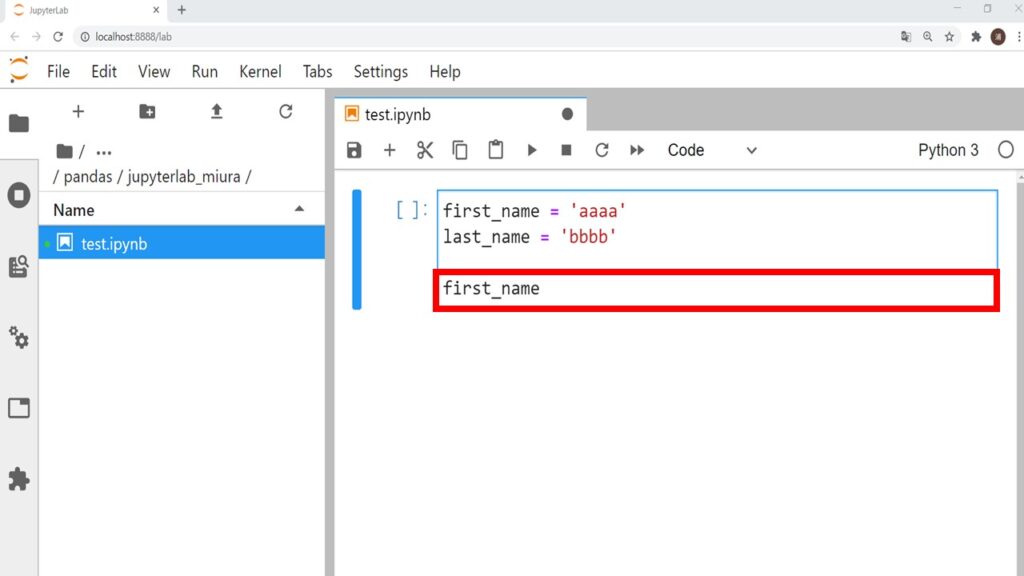
Task: Upload files using the upload arrow
Action: point(216,113)
